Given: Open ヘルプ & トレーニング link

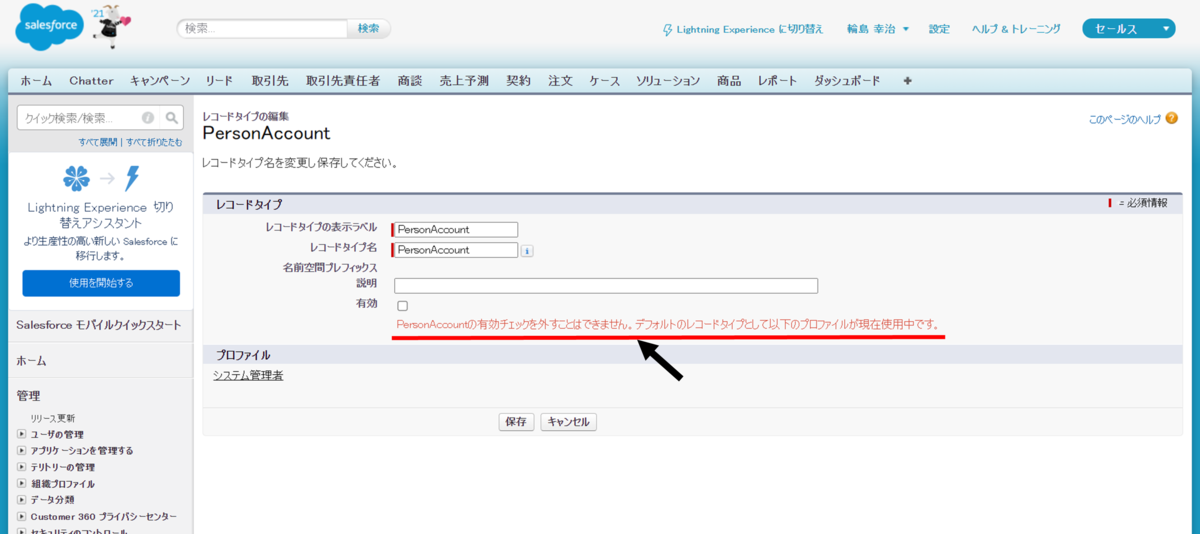Looking at the screenshot, I should tap(1016, 29).
